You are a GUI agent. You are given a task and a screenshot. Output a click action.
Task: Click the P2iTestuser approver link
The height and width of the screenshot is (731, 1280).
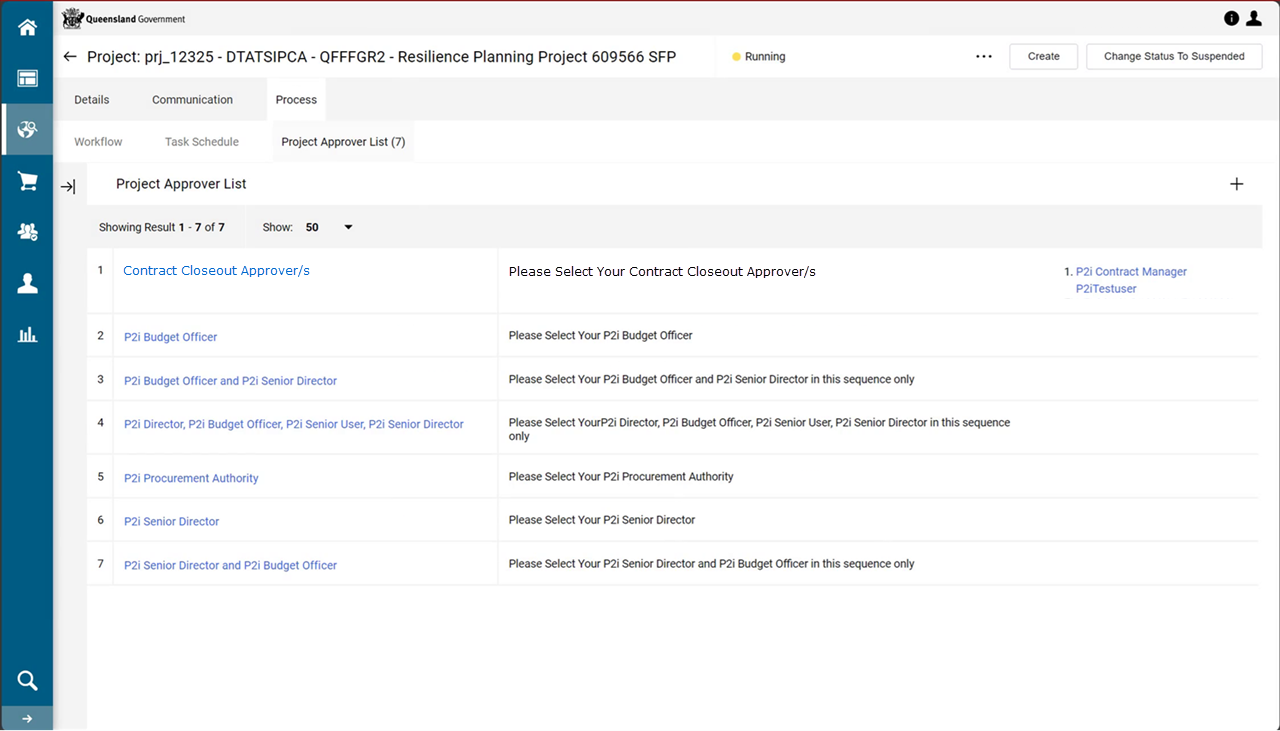1106,289
